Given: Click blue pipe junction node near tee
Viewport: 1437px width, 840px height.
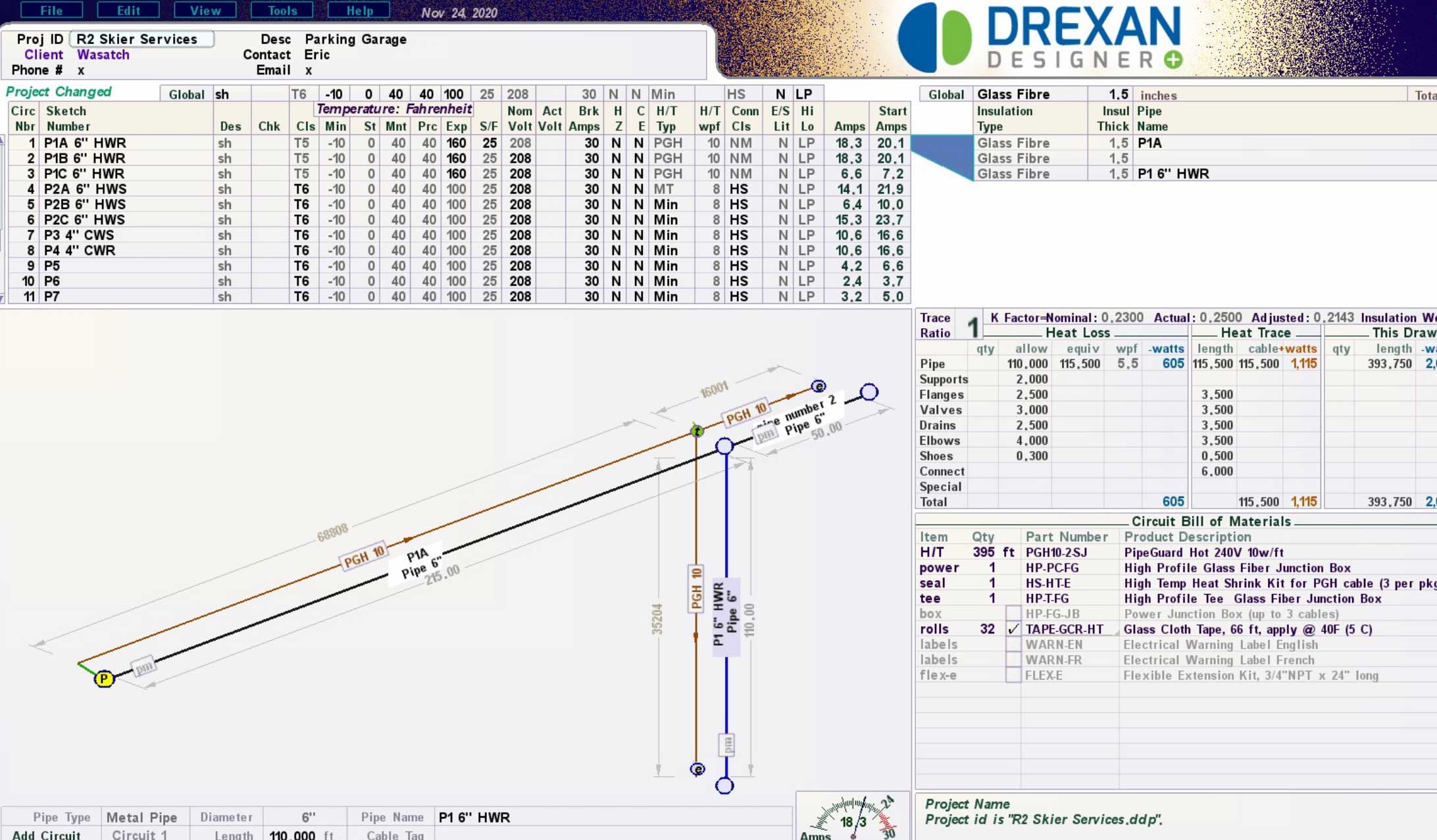Looking at the screenshot, I should coord(724,446).
